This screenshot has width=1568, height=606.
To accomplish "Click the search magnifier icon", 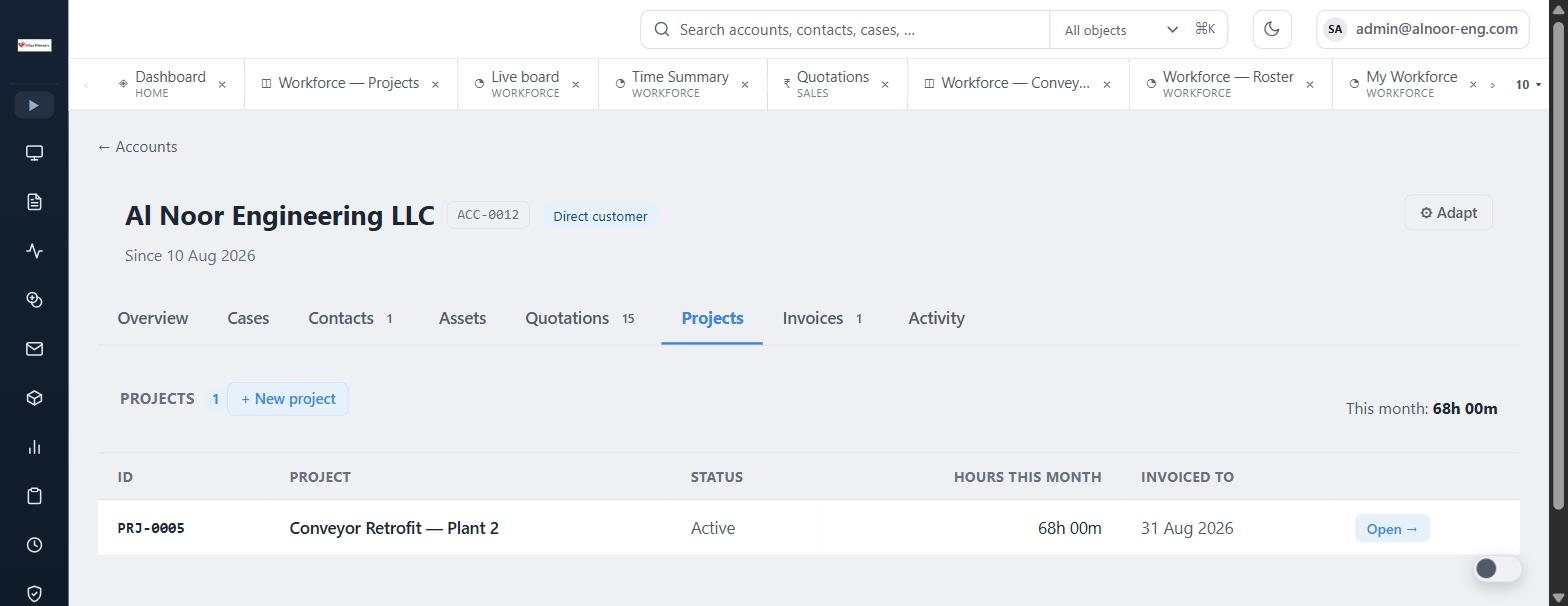I will 662,29.
